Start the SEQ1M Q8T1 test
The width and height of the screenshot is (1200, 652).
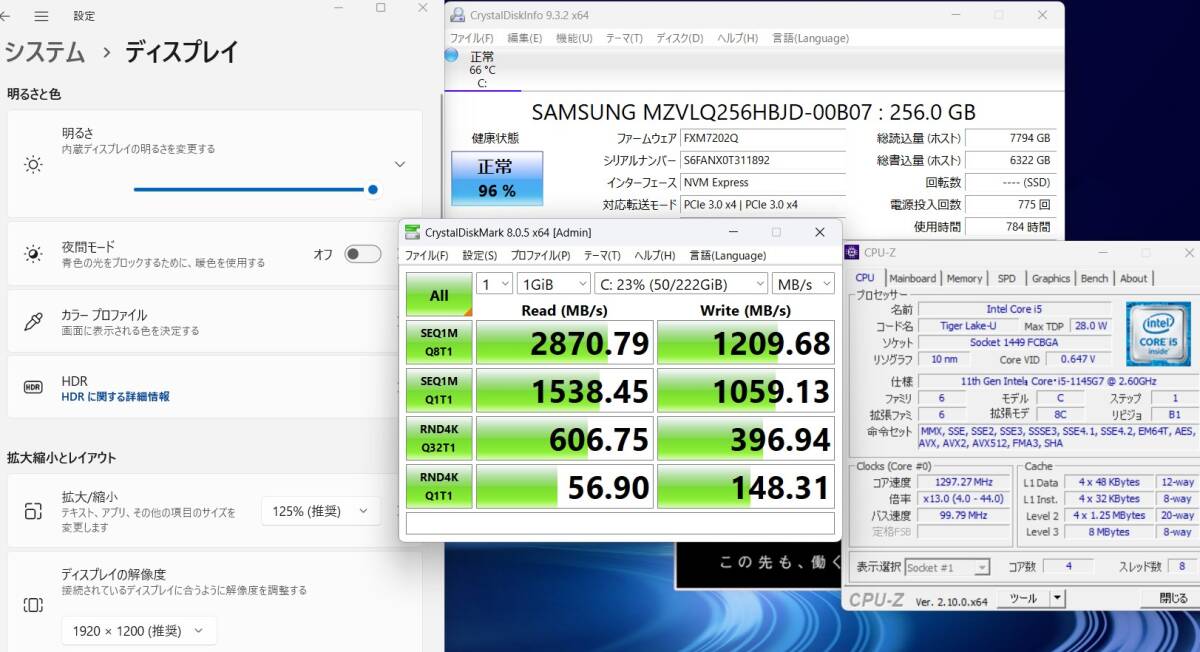(439, 342)
